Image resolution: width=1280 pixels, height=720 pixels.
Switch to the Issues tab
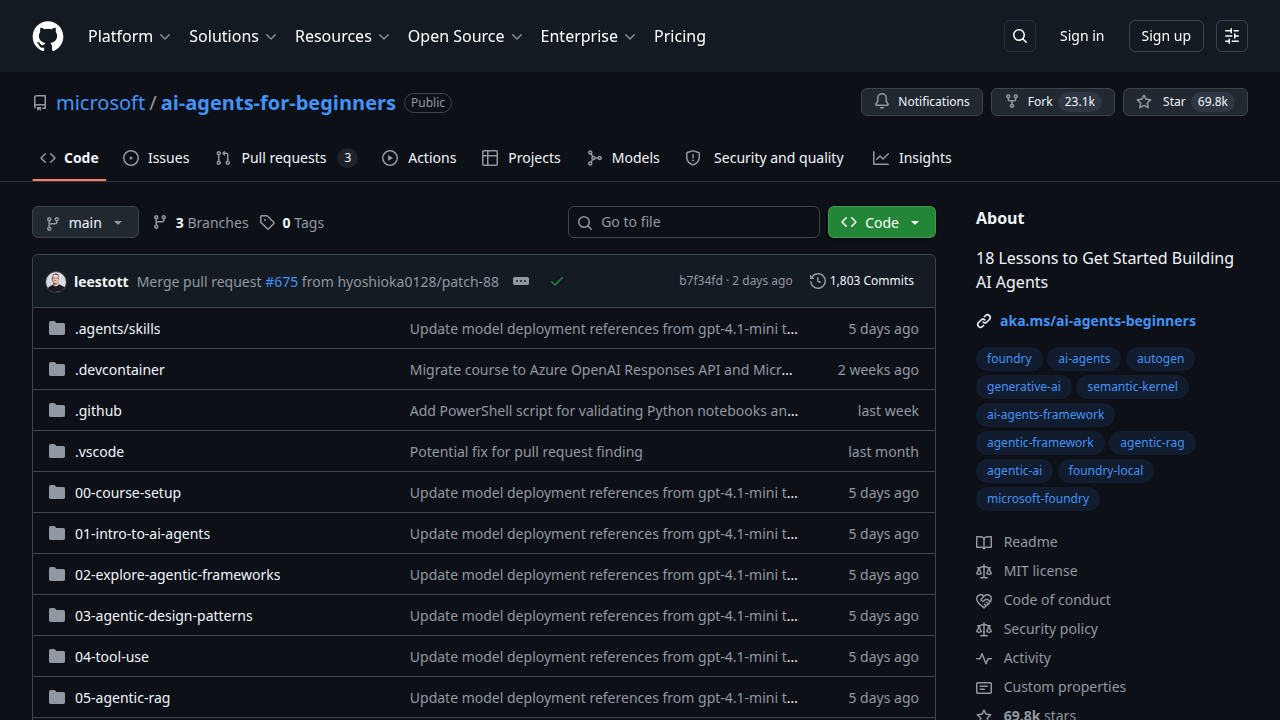point(156,158)
